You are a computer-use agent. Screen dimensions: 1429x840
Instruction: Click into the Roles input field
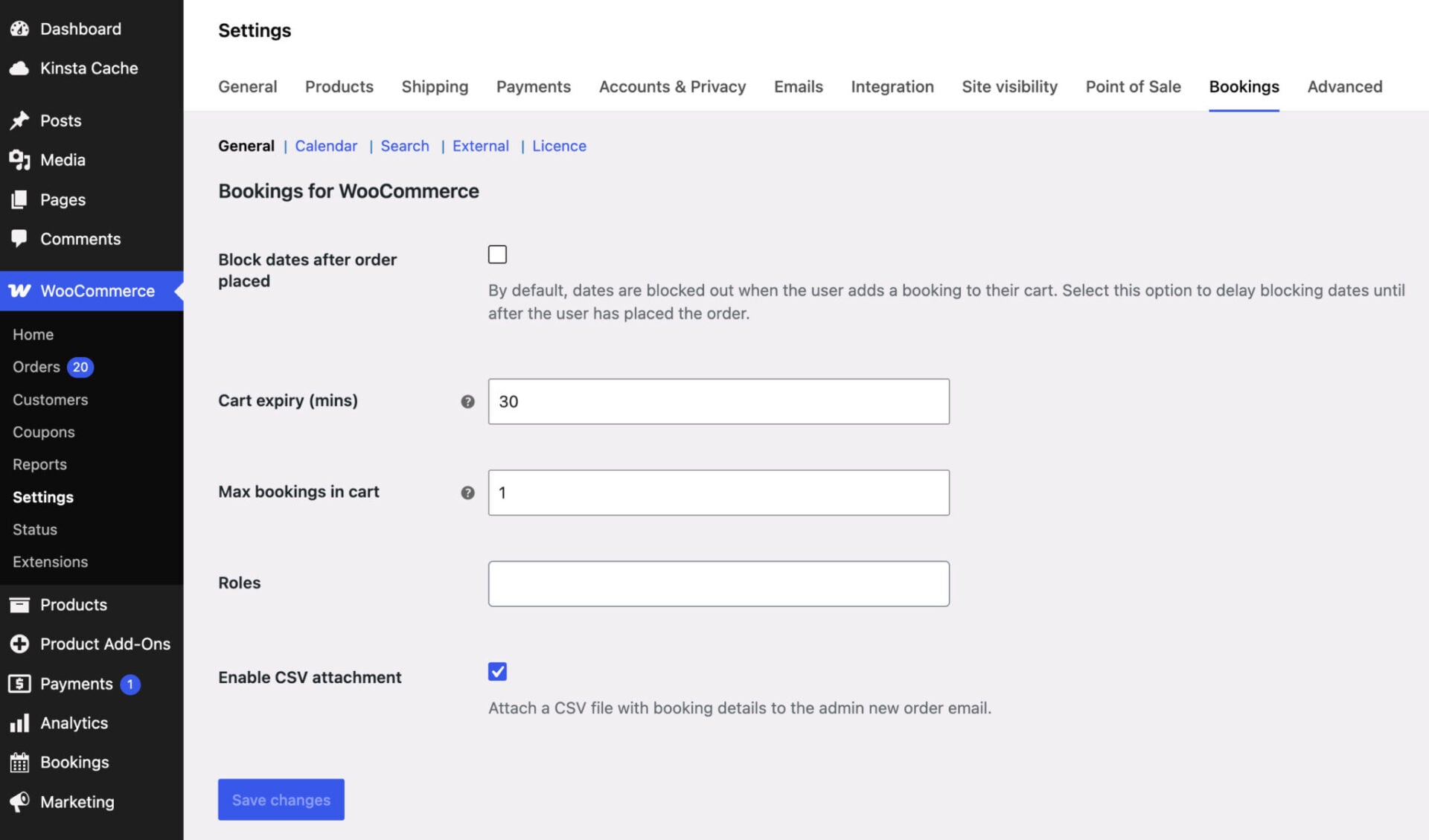[719, 584]
